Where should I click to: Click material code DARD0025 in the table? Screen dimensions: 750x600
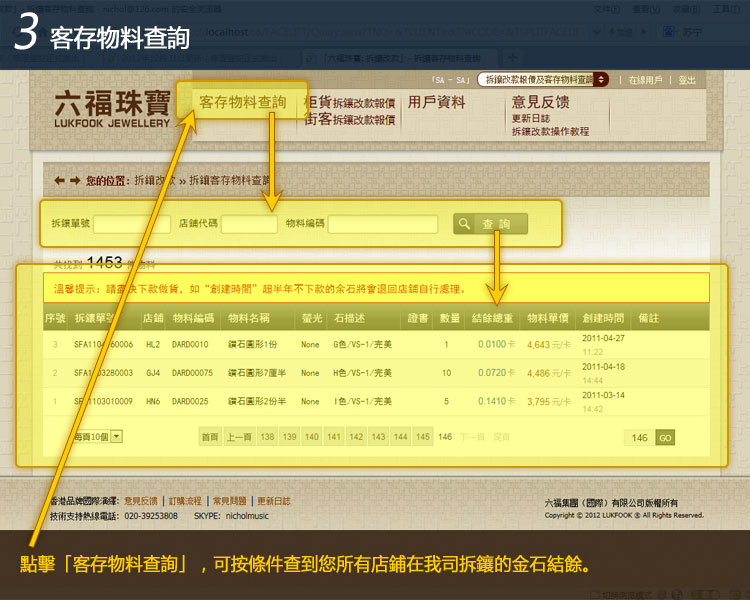point(190,401)
